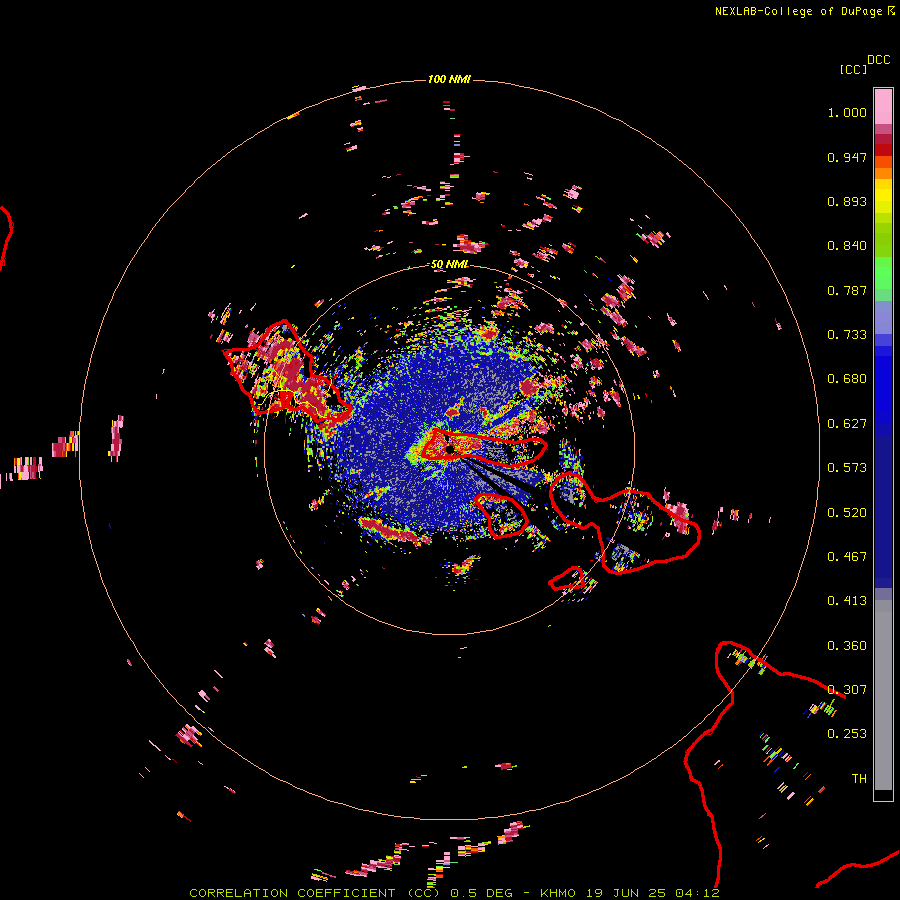Click the 0.307 scale value

(847, 690)
